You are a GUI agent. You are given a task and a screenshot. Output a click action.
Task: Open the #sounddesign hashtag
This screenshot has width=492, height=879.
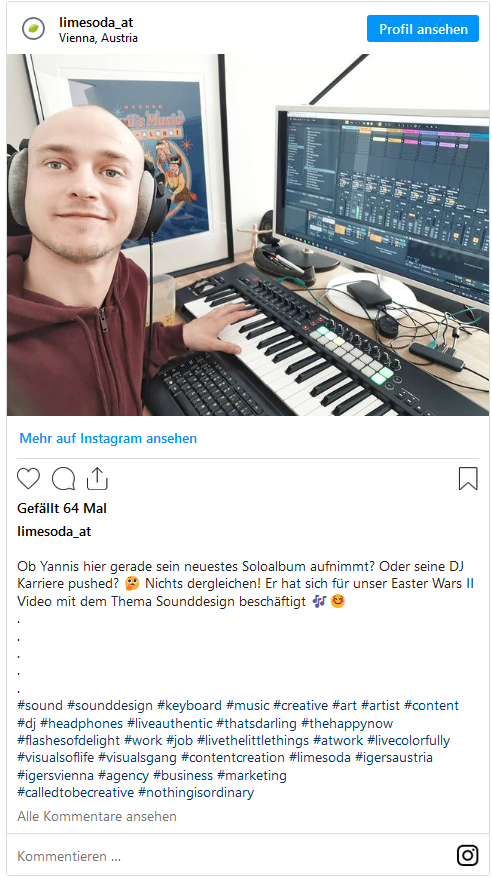coord(110,705)
